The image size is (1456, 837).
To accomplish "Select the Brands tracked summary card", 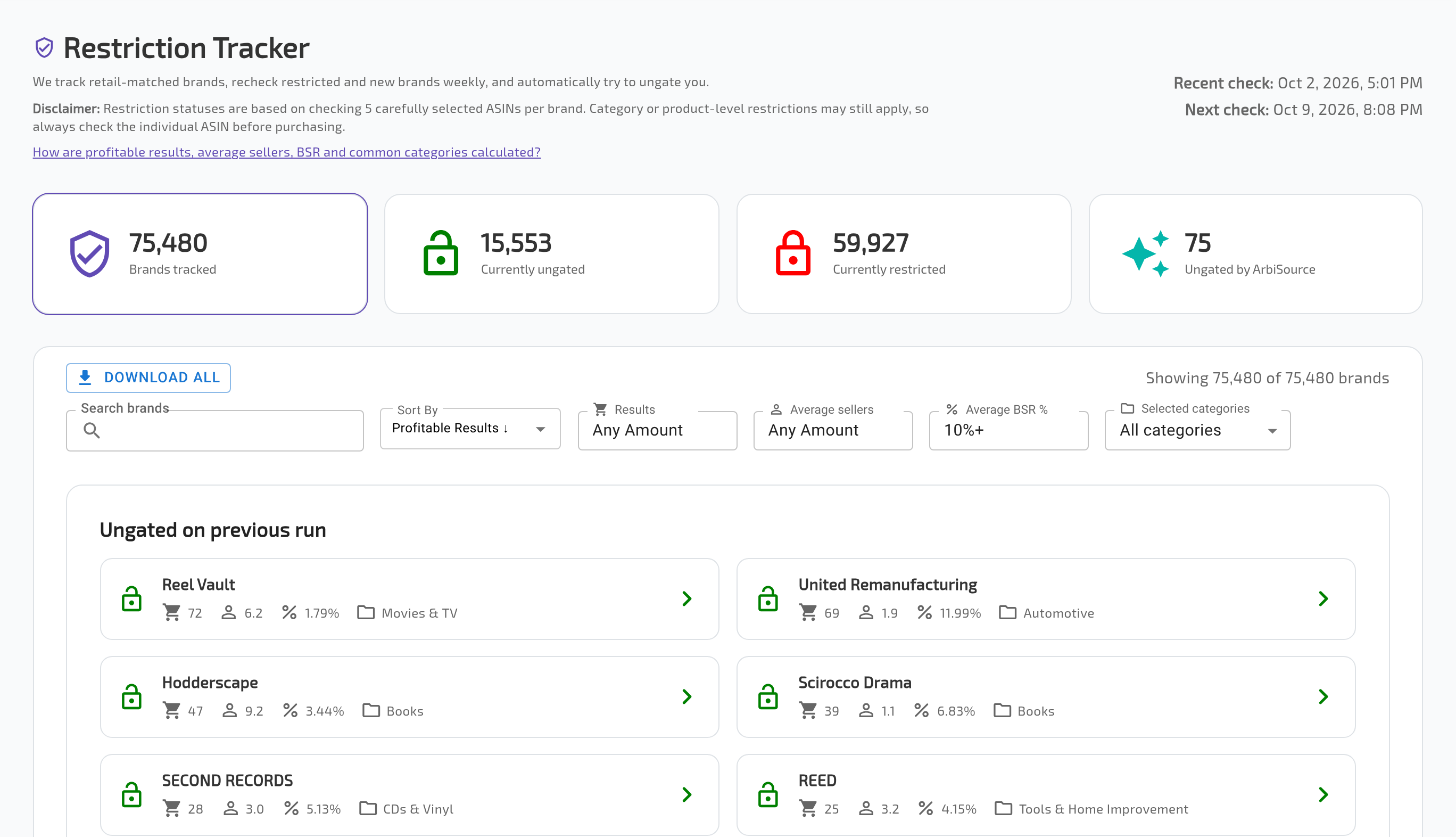I will [200, 253].
